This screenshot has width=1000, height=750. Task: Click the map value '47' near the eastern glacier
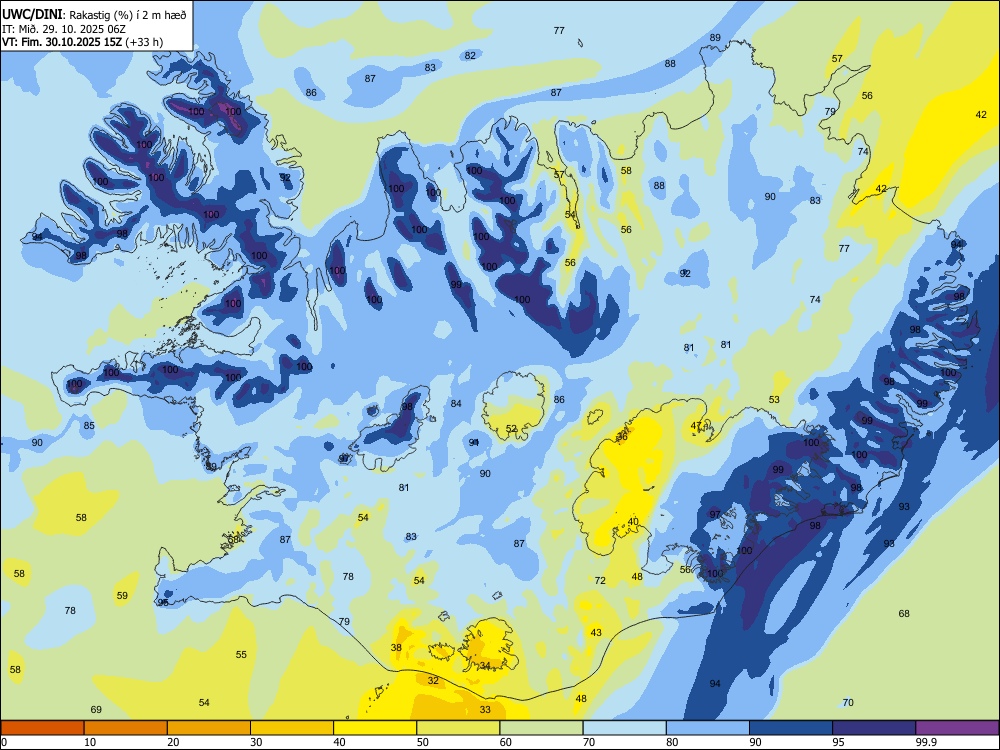(696, 425)
